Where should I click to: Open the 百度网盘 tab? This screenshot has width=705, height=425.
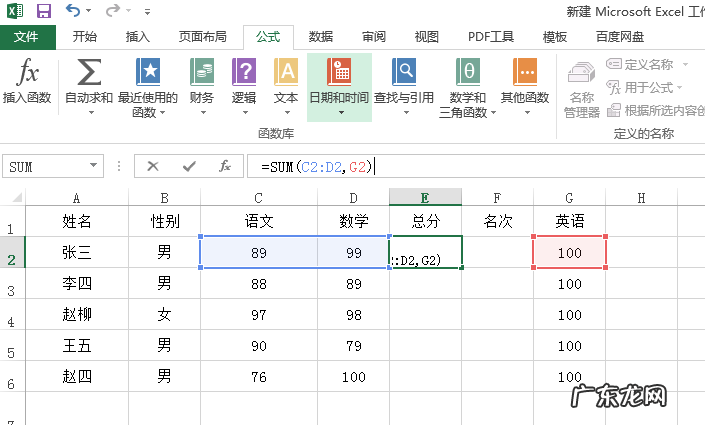pos(620,37)
